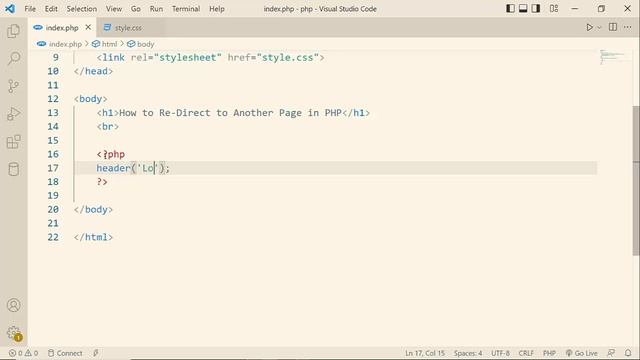Screen dimensions: 640x360
Task: Open the Run and Debug view
Action: tap(13, 114)
